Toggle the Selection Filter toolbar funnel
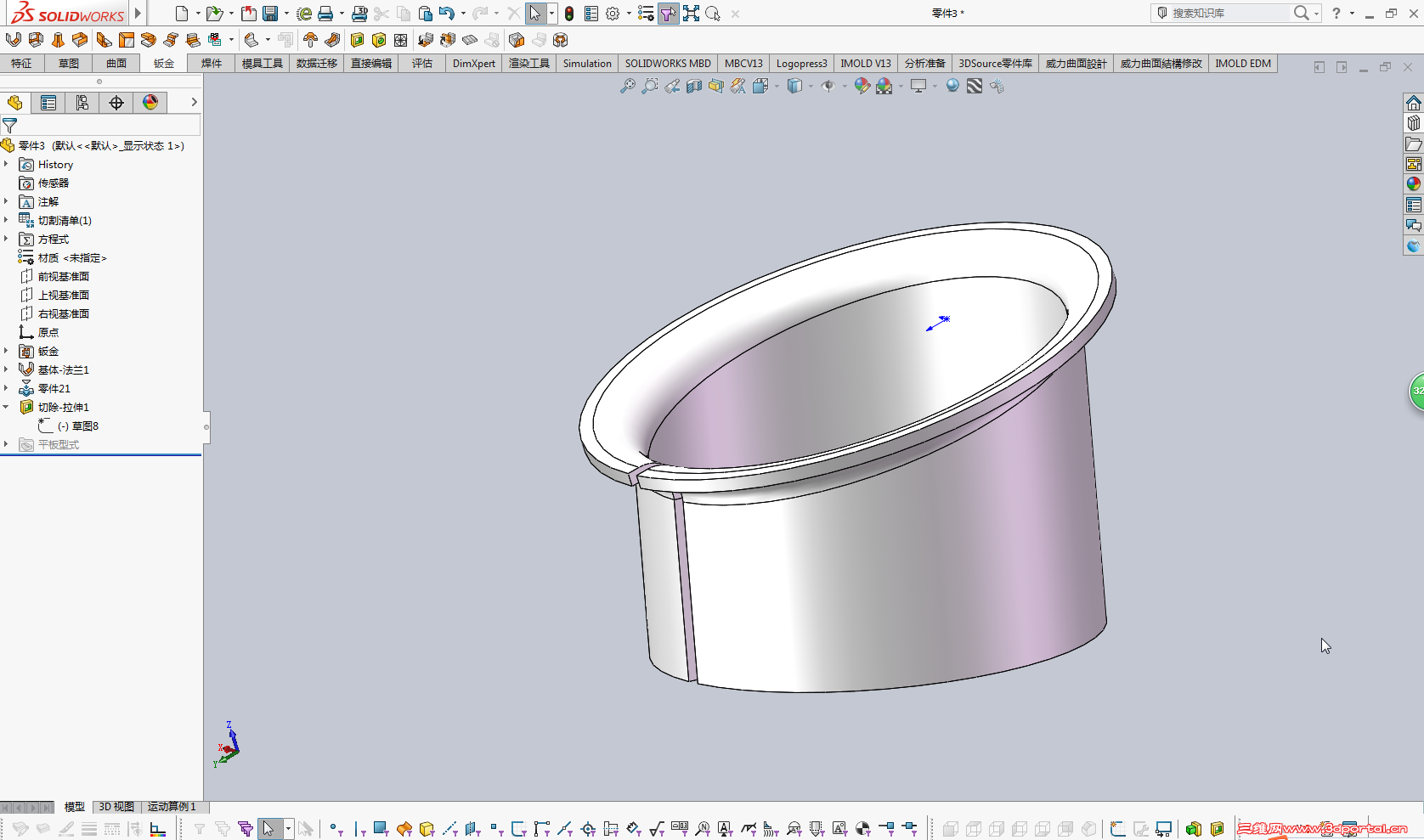The height and width of the screenshot is (840, 1424). tap(669, 14)
